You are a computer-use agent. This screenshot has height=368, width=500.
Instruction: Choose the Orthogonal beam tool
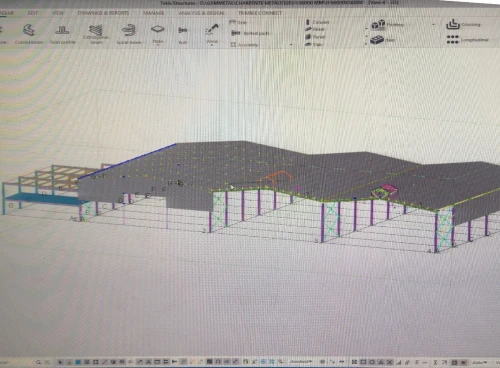(x=96, y=34)
